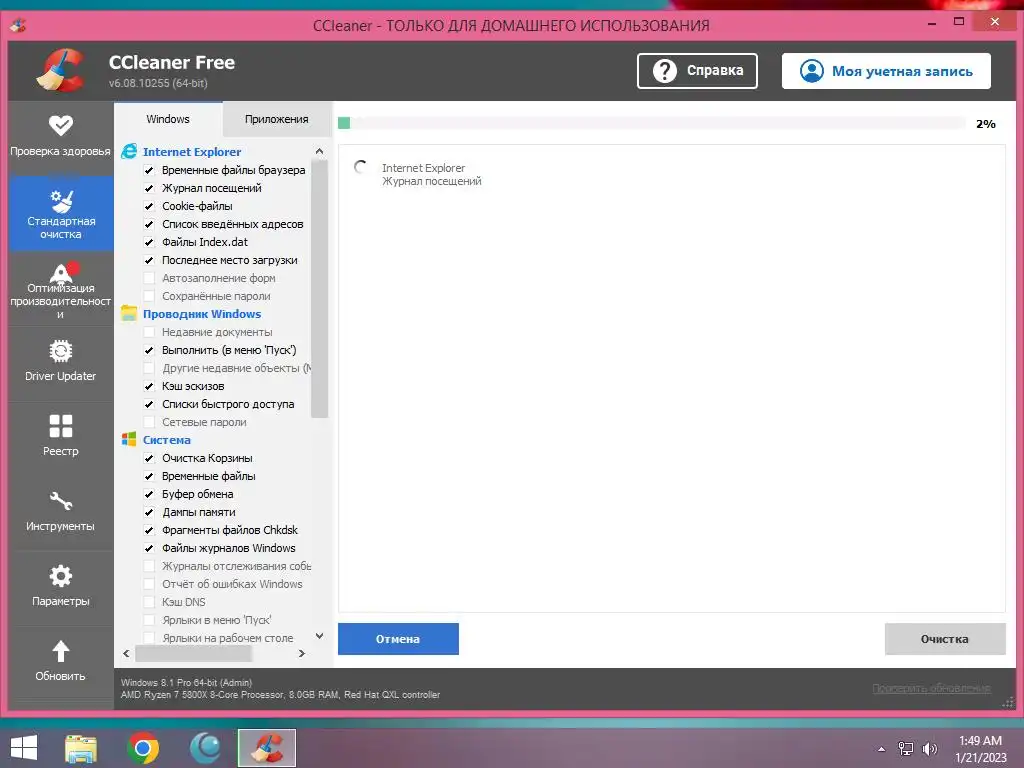Open the Windows Start button
Screen dimensions: 1024x768
pyautogui.click(x=24, y=748)
